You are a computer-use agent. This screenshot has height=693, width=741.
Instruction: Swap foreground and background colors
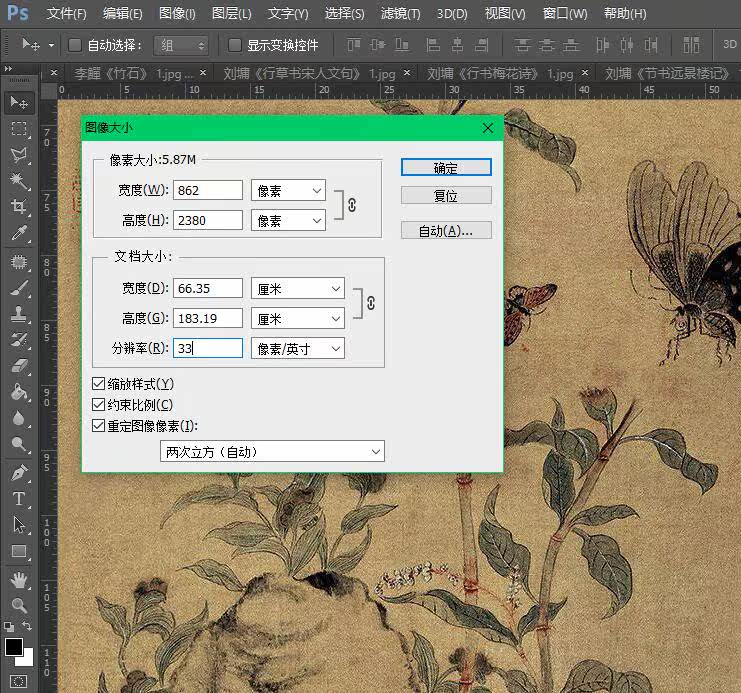pos(27,626)
